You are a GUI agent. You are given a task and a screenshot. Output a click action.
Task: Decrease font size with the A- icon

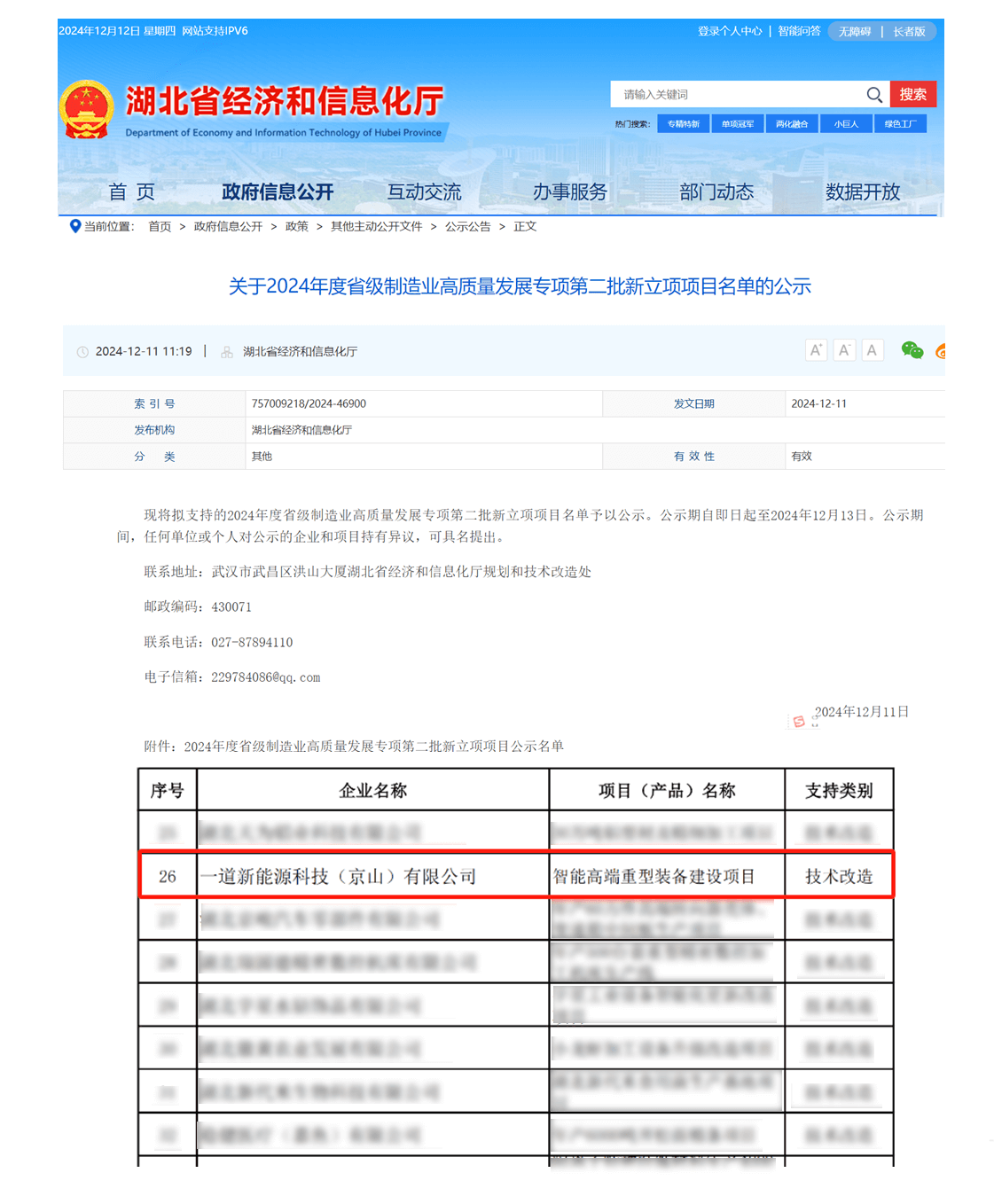pos(844,350)
